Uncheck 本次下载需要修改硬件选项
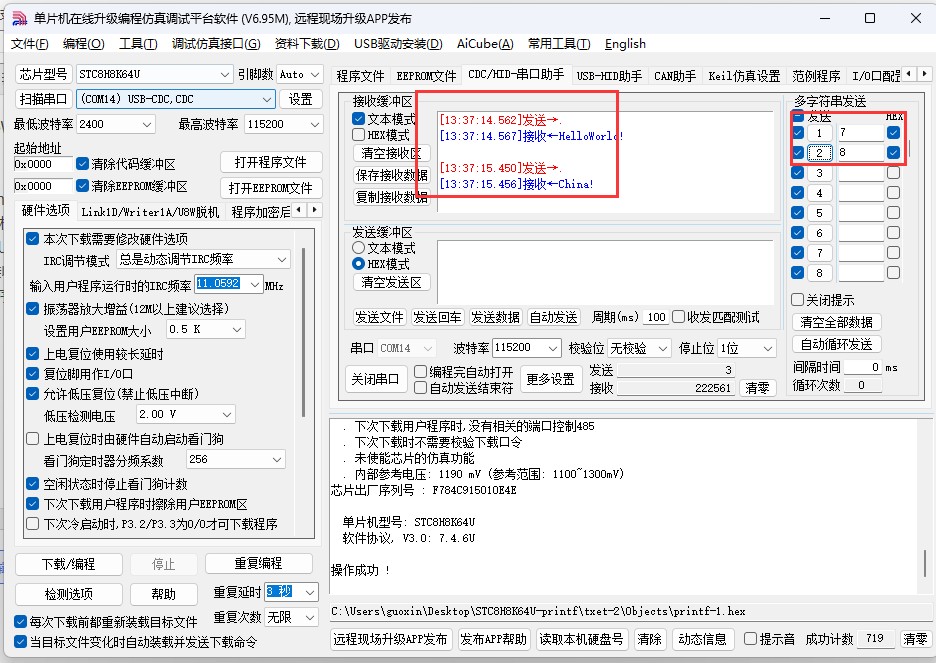 (33, 239)
